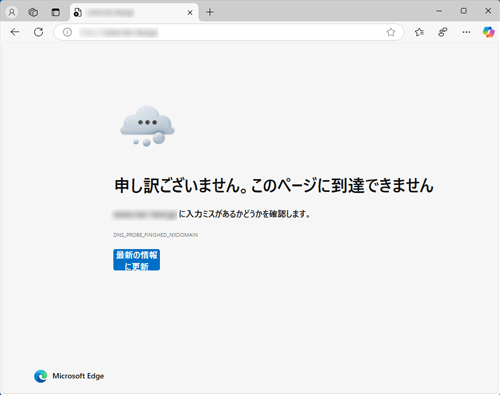Click the に入力ミスがあるかどうかを確認します text
This screenshot has height=395, width=500.
pyautogui.click(x=244, y=214)
